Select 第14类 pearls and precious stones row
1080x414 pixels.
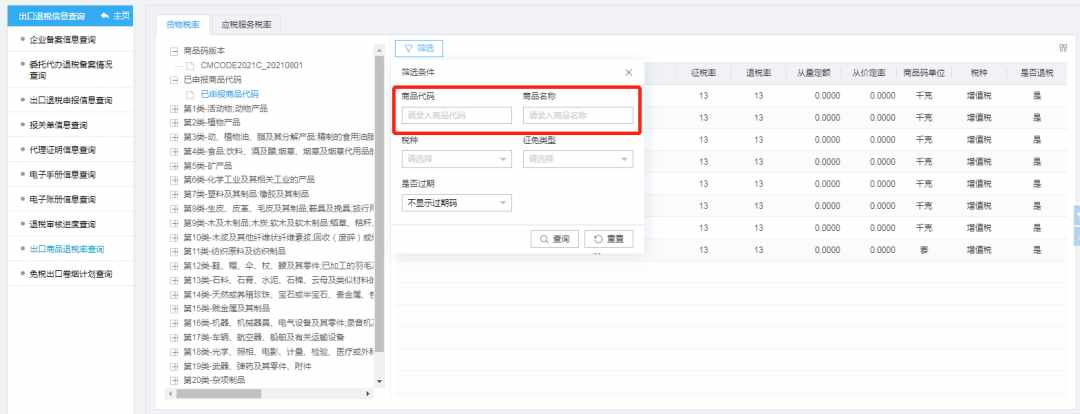coord(278,295)
